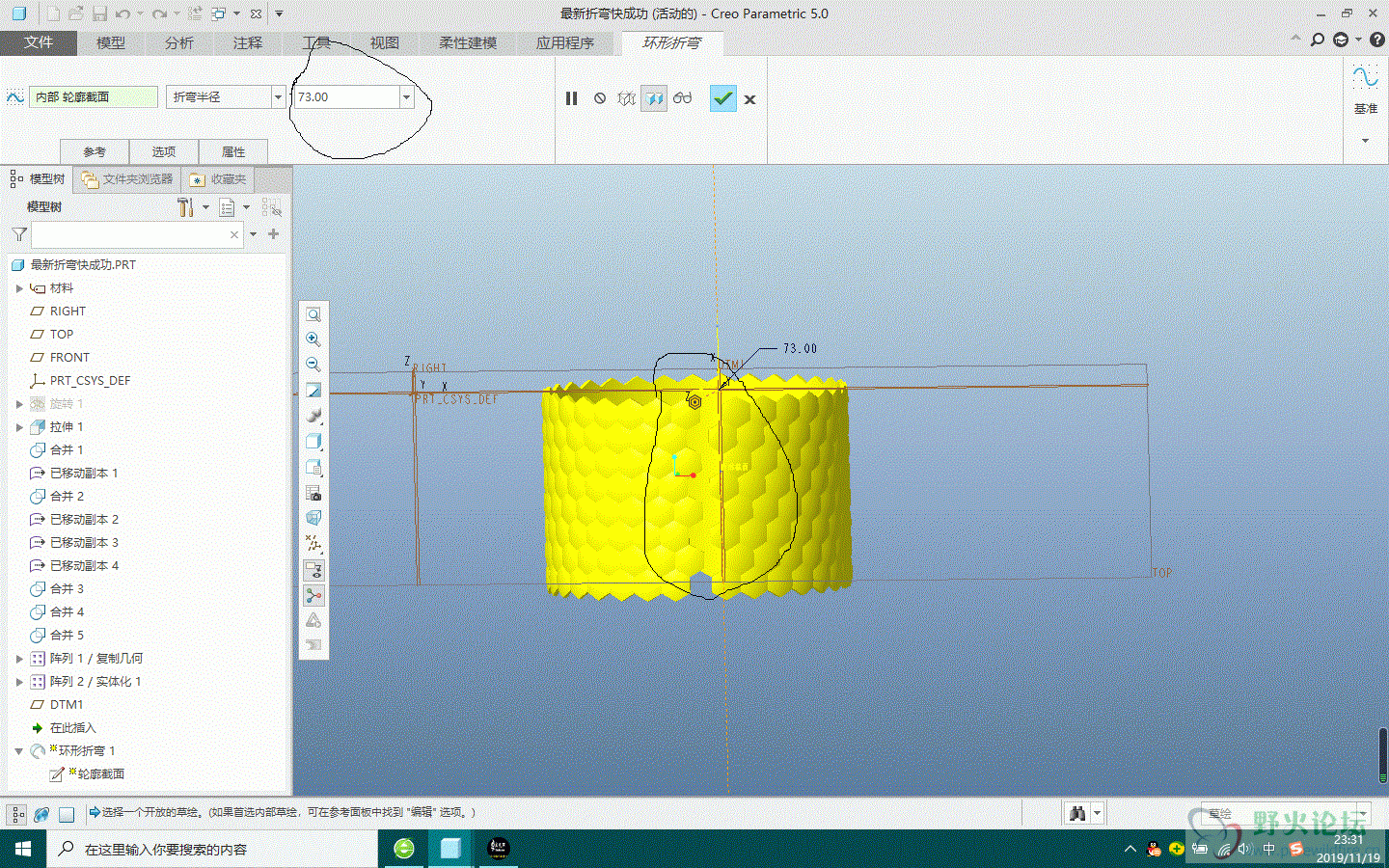Click the redo arrow icon
The image size is (1389, 868).
(x=159, y=14)
